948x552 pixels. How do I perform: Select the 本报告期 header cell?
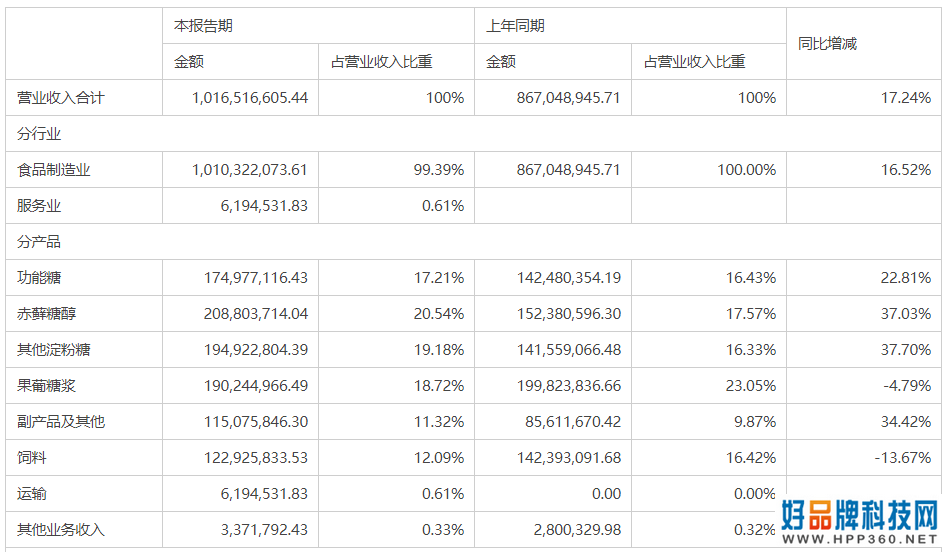pos(318,25)
